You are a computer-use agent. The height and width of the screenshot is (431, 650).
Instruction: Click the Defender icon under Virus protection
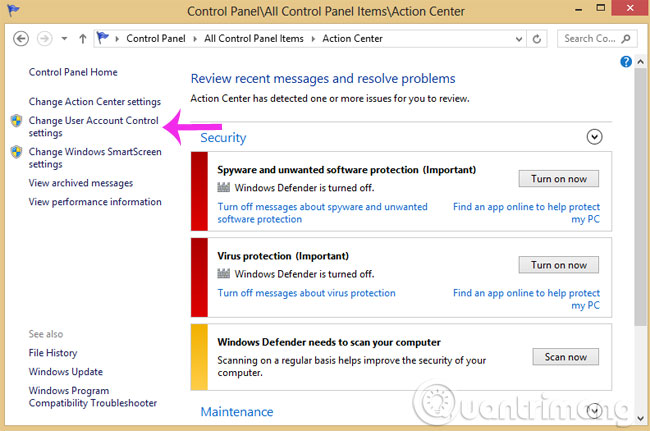223,274
